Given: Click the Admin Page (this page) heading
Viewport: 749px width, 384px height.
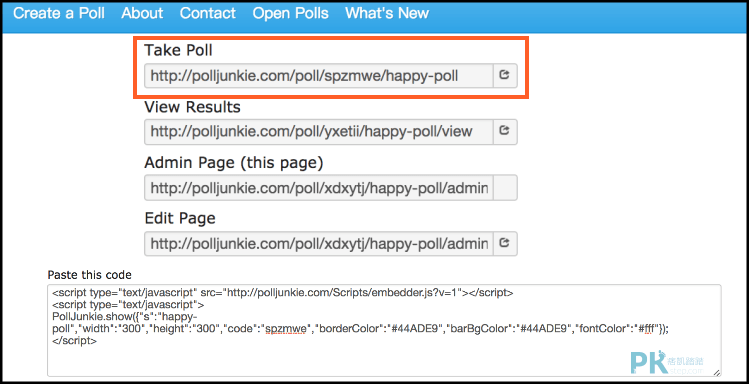Looking at the screenshot, I should point(234,163).
